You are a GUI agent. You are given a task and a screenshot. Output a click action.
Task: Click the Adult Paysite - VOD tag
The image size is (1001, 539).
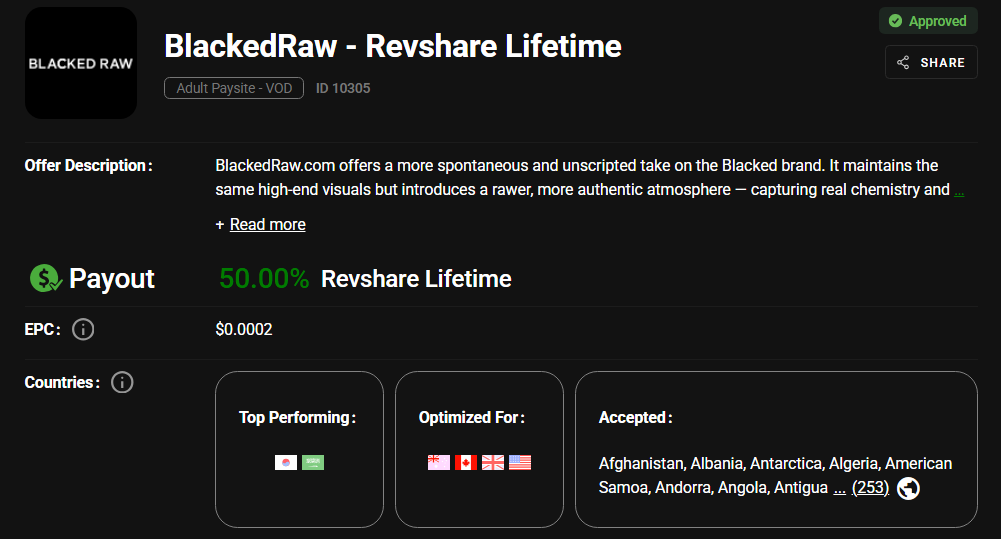click(234, 88)
